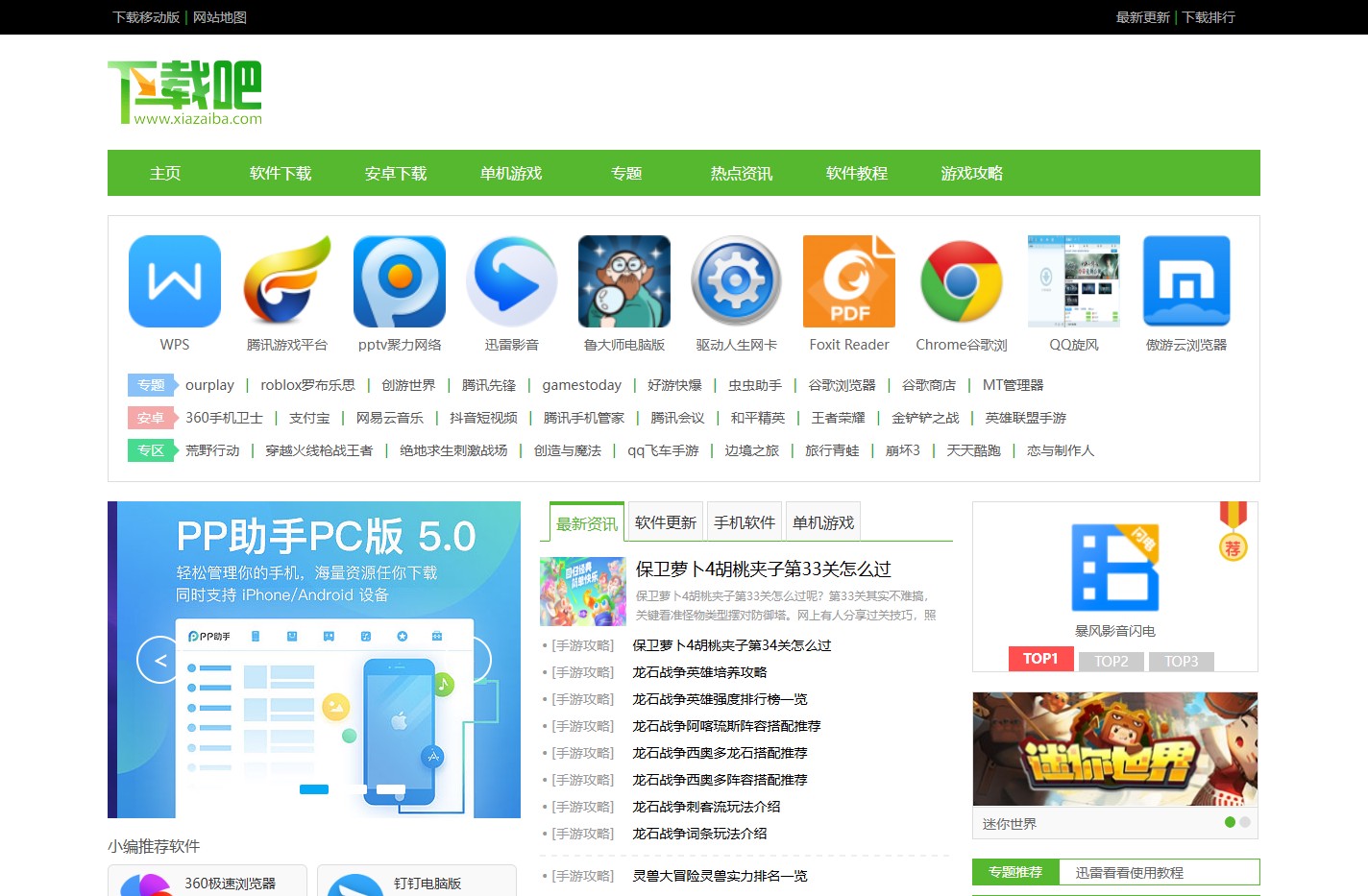Open the 迅雷影音 icon
This screenshot has height=896, width=1368.
tap(512, 281)
